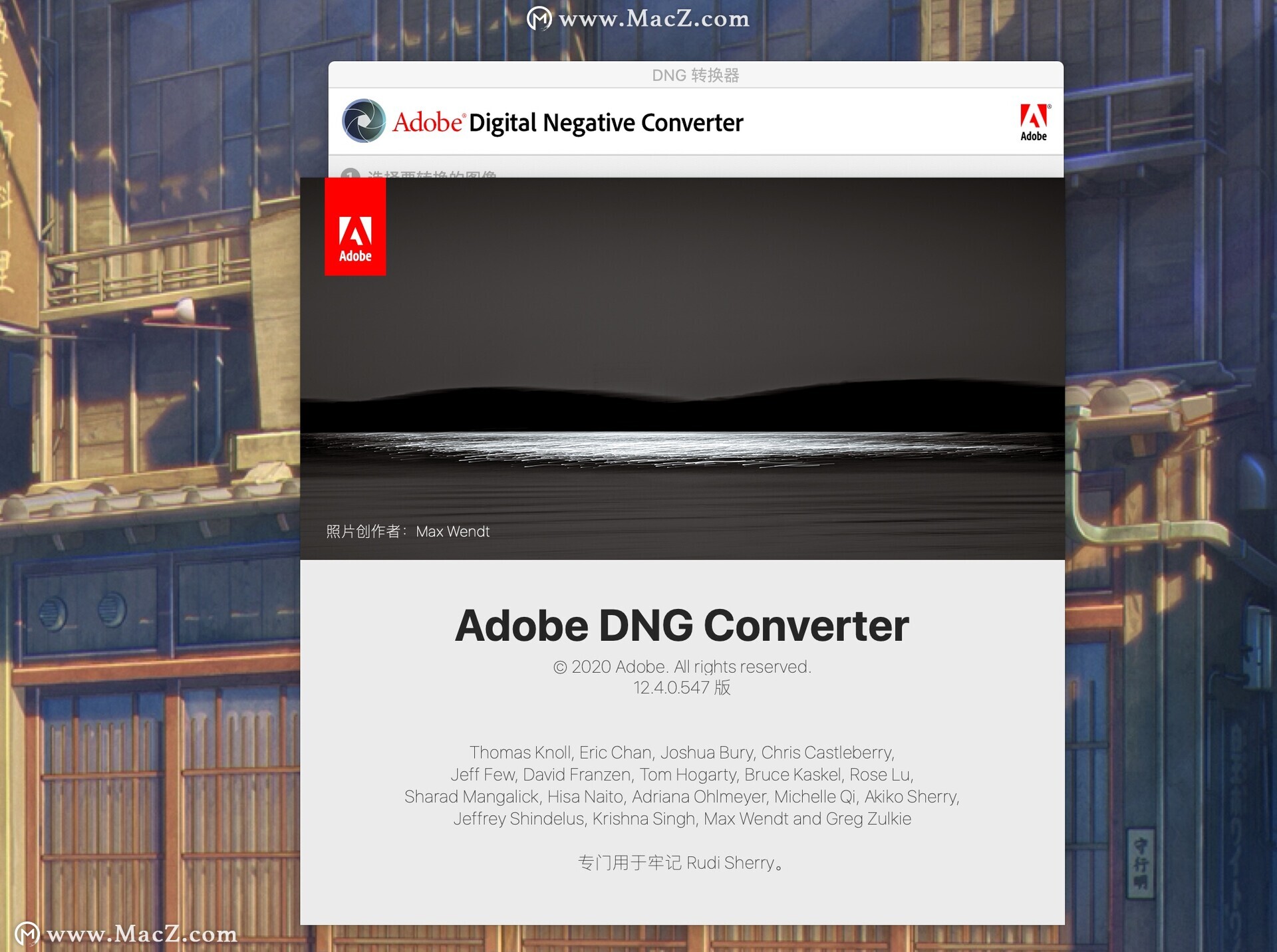Click the Rudi Sherry dedication line
Screen dimensions: 1277x952
click(x=682, y=863)
